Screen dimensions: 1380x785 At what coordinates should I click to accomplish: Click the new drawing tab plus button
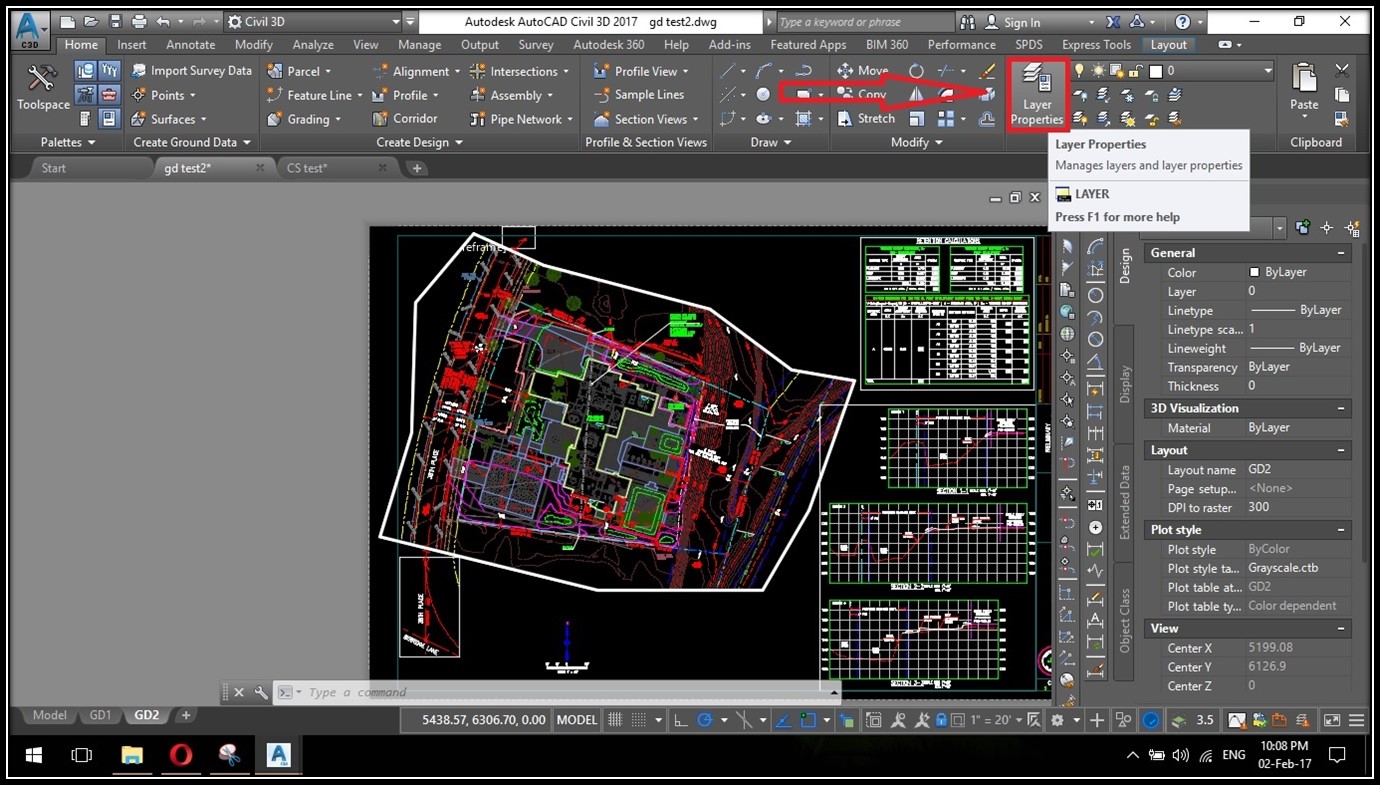click(x=417, y=168)
